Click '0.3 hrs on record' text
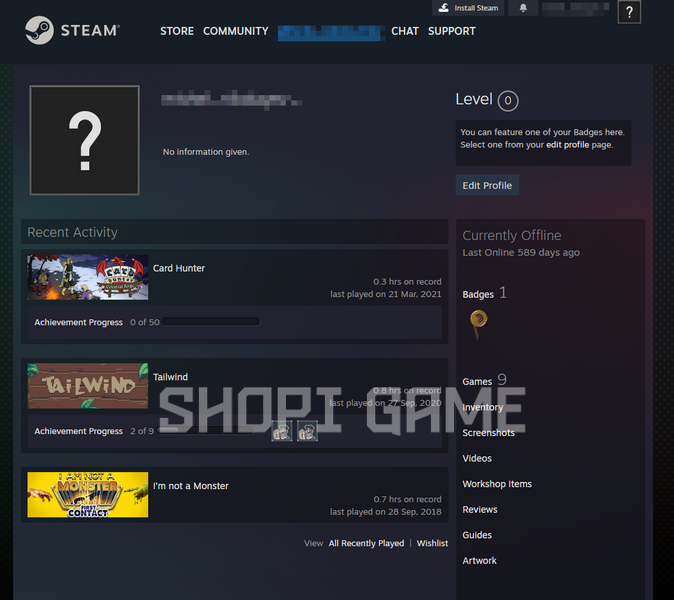Screen dimensions: 674x600 [407, 282]
